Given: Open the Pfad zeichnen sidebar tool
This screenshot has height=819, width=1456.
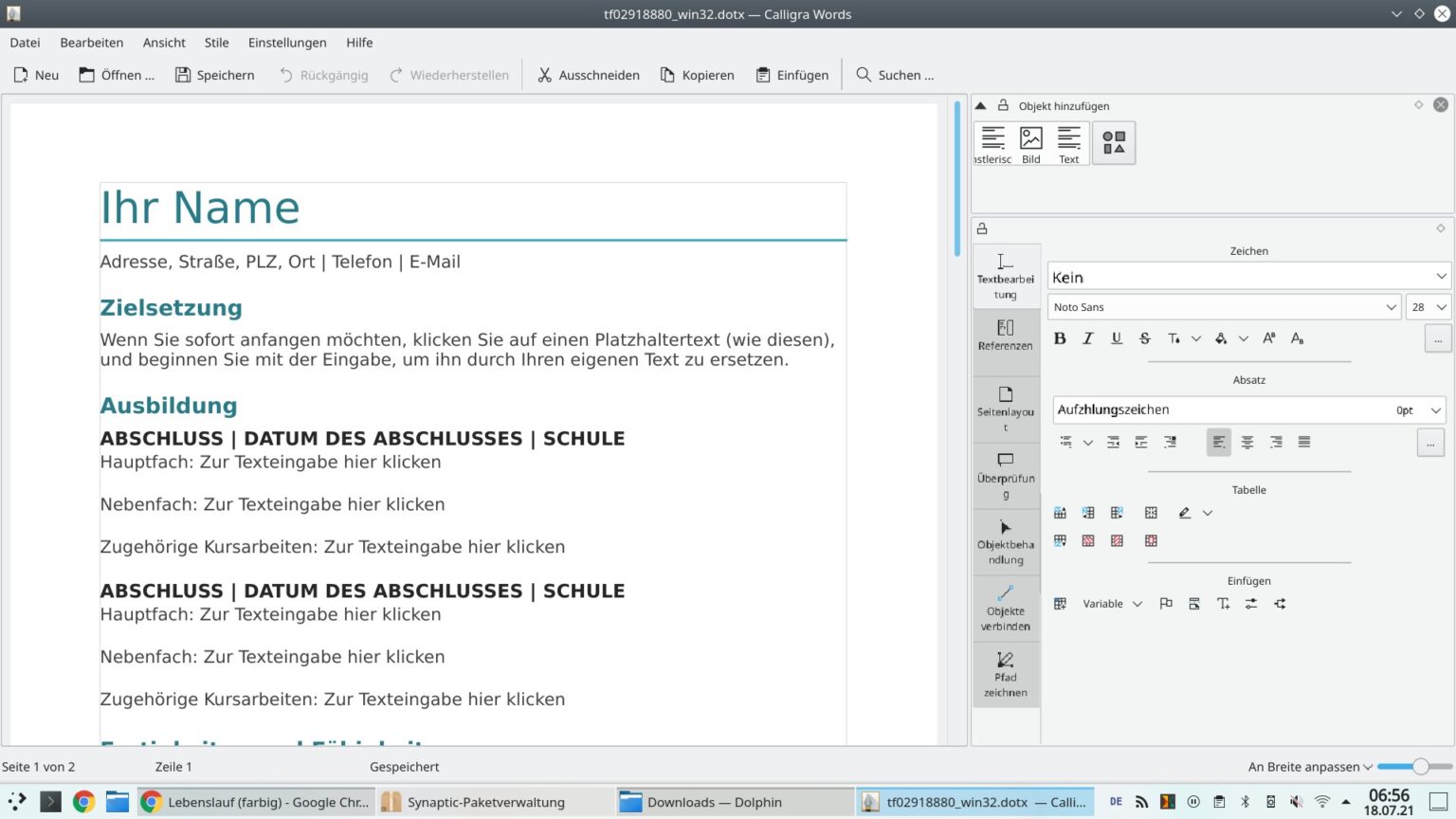Looking at the screenshot, I should coord(1006,675).
